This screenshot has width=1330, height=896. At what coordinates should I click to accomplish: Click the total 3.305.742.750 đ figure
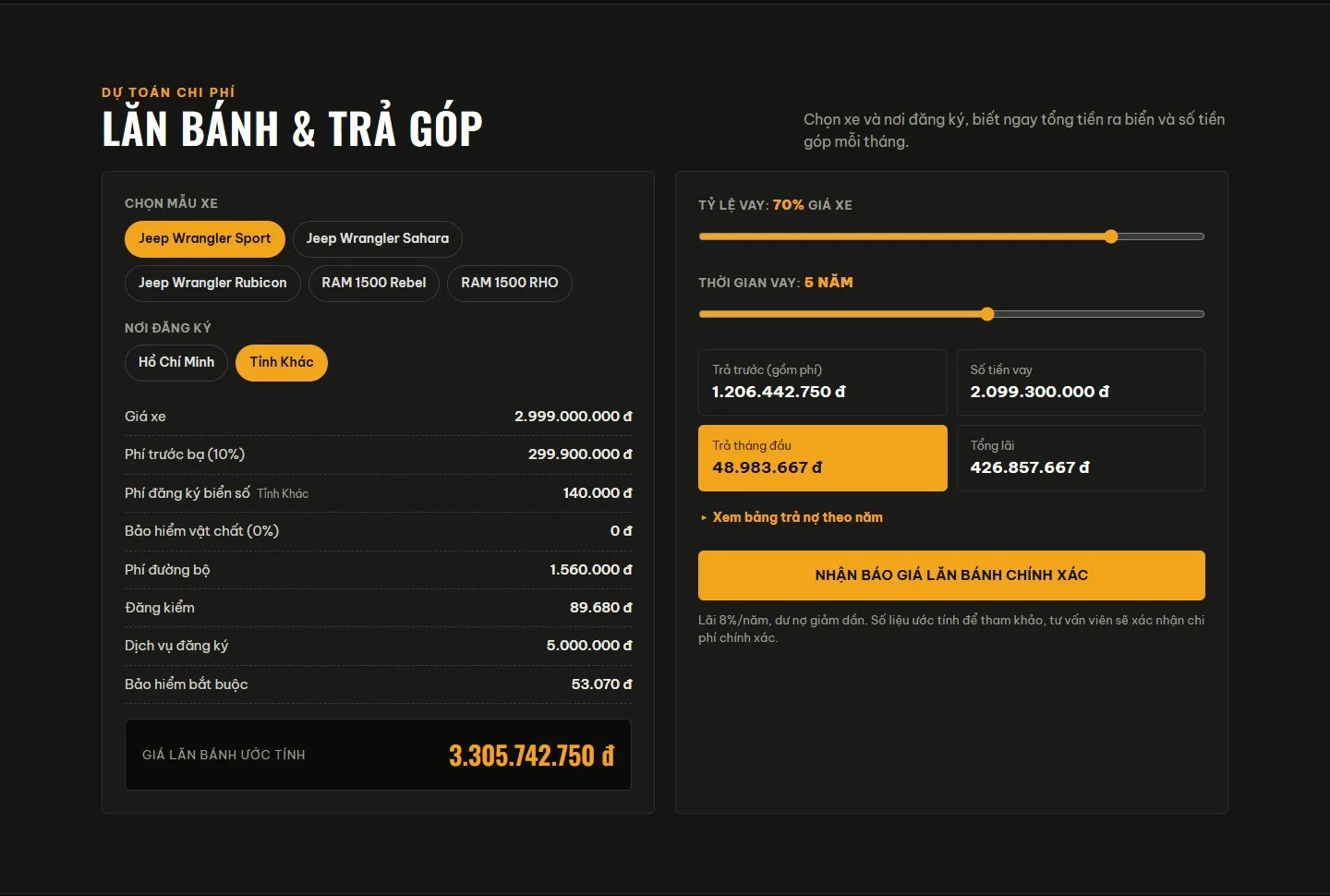532,756
